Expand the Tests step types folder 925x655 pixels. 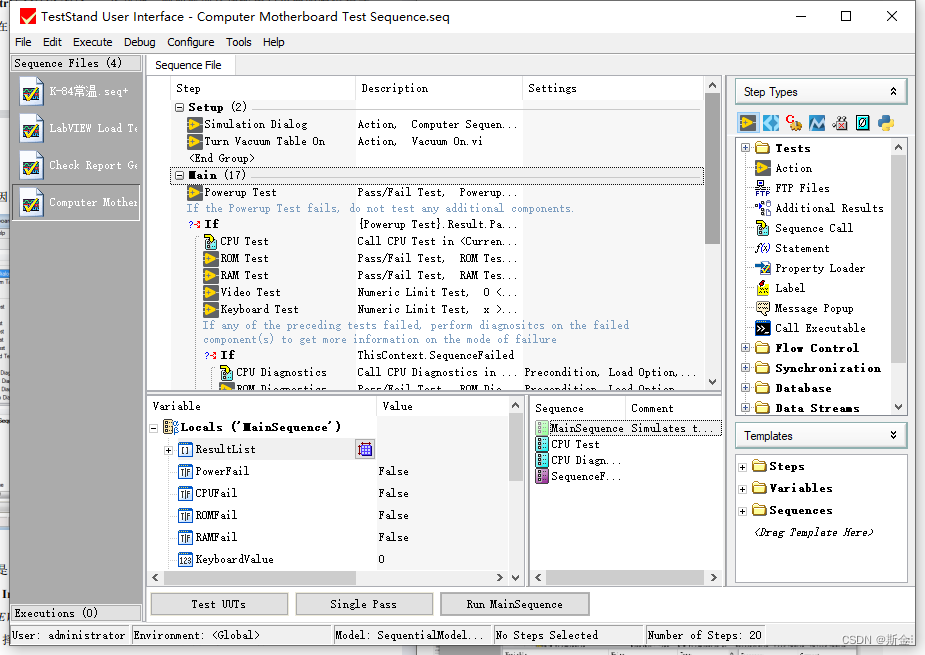pos(746,148)
